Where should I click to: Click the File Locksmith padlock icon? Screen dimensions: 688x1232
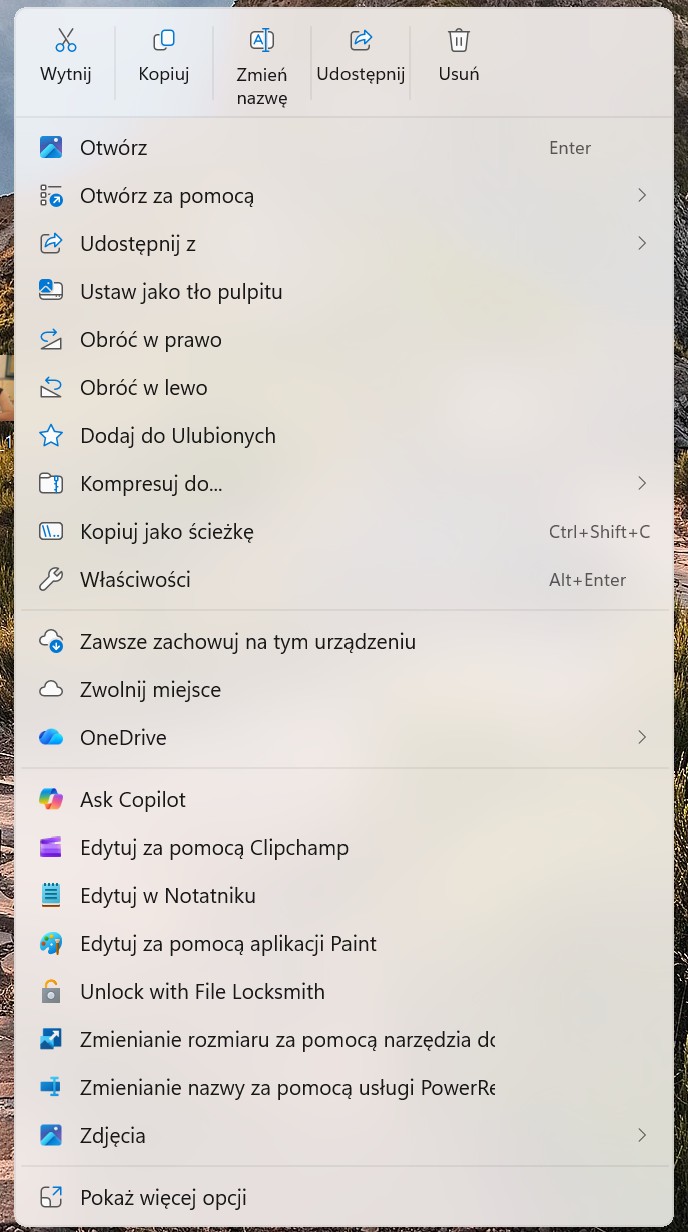[x=51, y=992]
